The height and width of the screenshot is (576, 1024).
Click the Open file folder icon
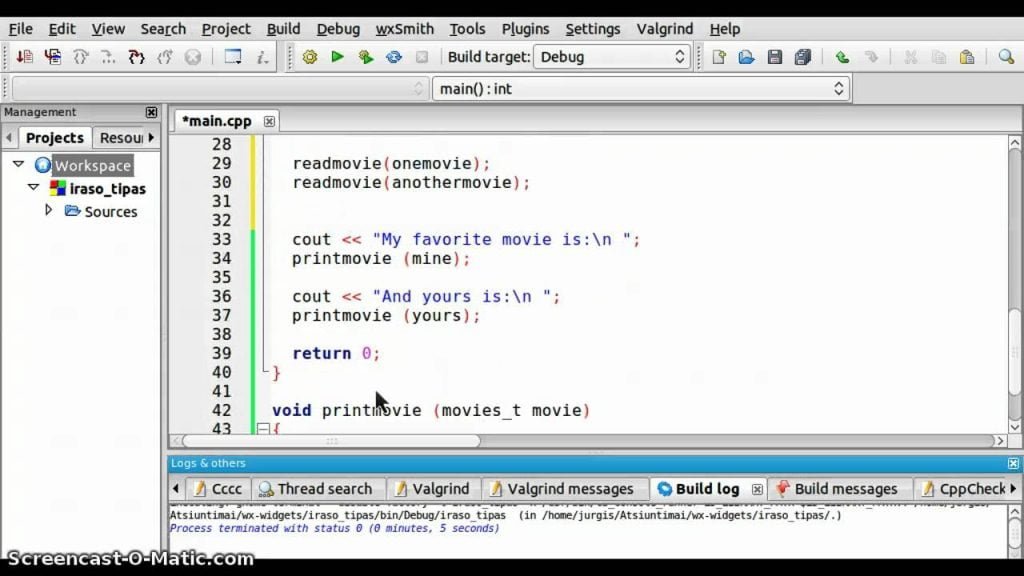[x=746, y=57]
